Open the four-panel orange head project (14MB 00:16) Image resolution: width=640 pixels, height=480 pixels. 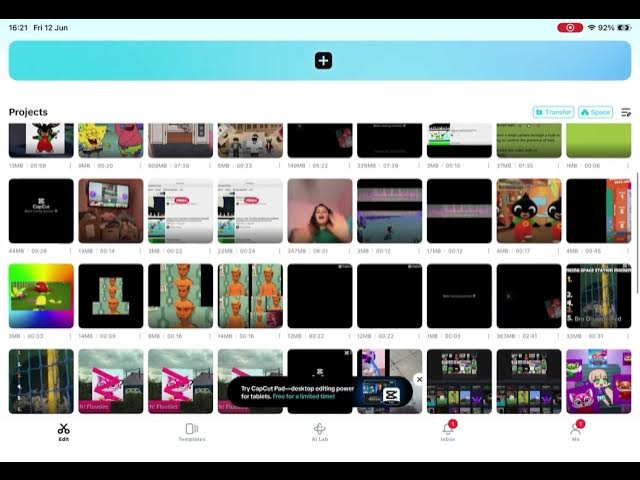(250, 296)
